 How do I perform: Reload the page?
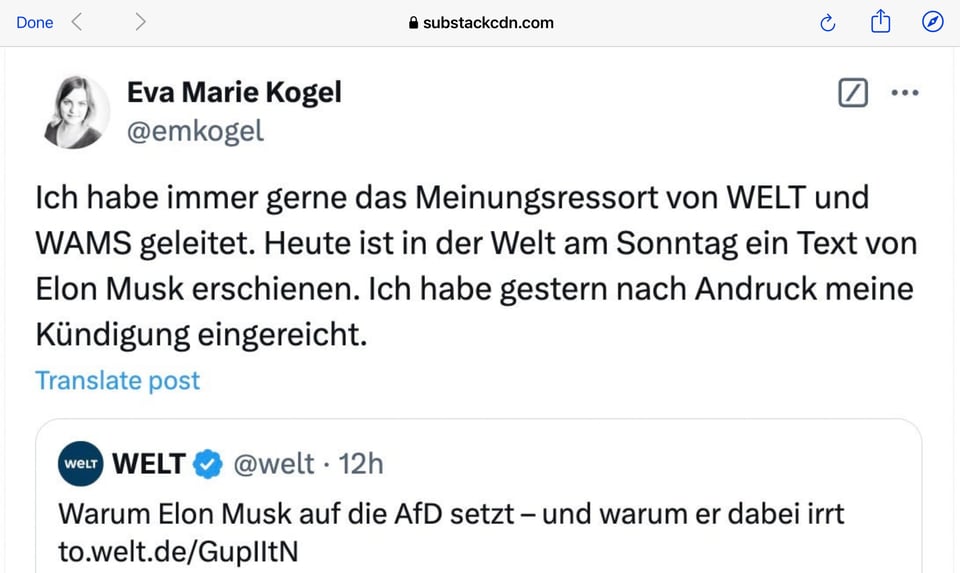pos(827,22)
